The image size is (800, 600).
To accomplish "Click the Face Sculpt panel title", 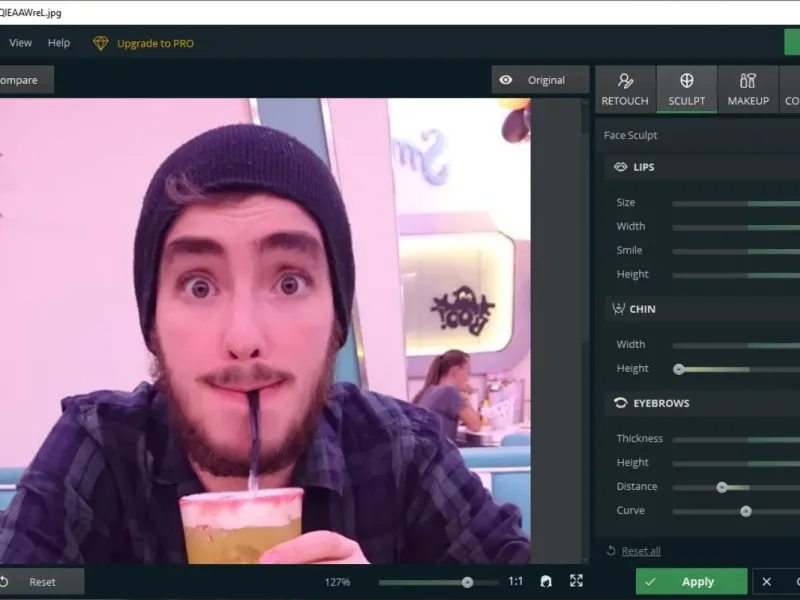I will pos(631,135).
